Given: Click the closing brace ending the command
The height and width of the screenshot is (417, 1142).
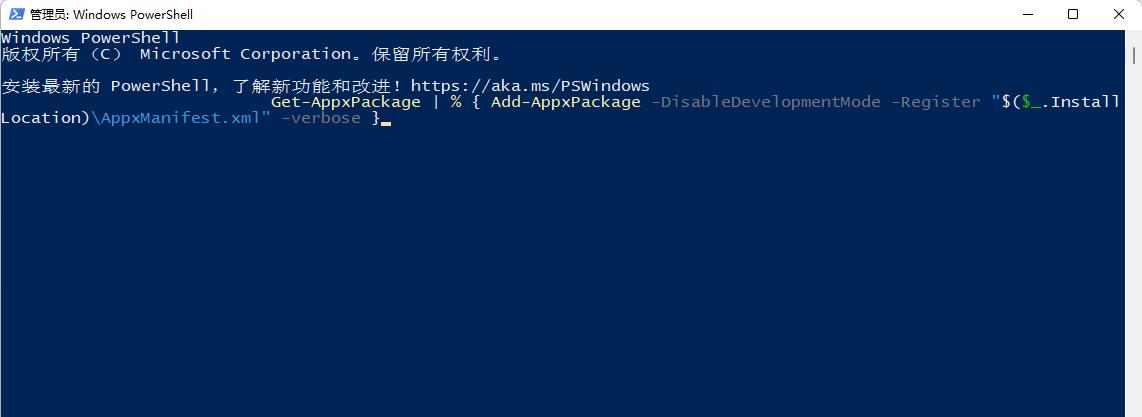Looking at the screenshot, I should (x=375, y=118).
